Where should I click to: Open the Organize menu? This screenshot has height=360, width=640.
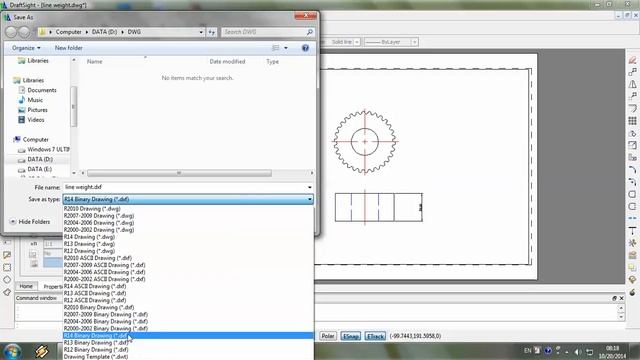[x=26, y=48]
